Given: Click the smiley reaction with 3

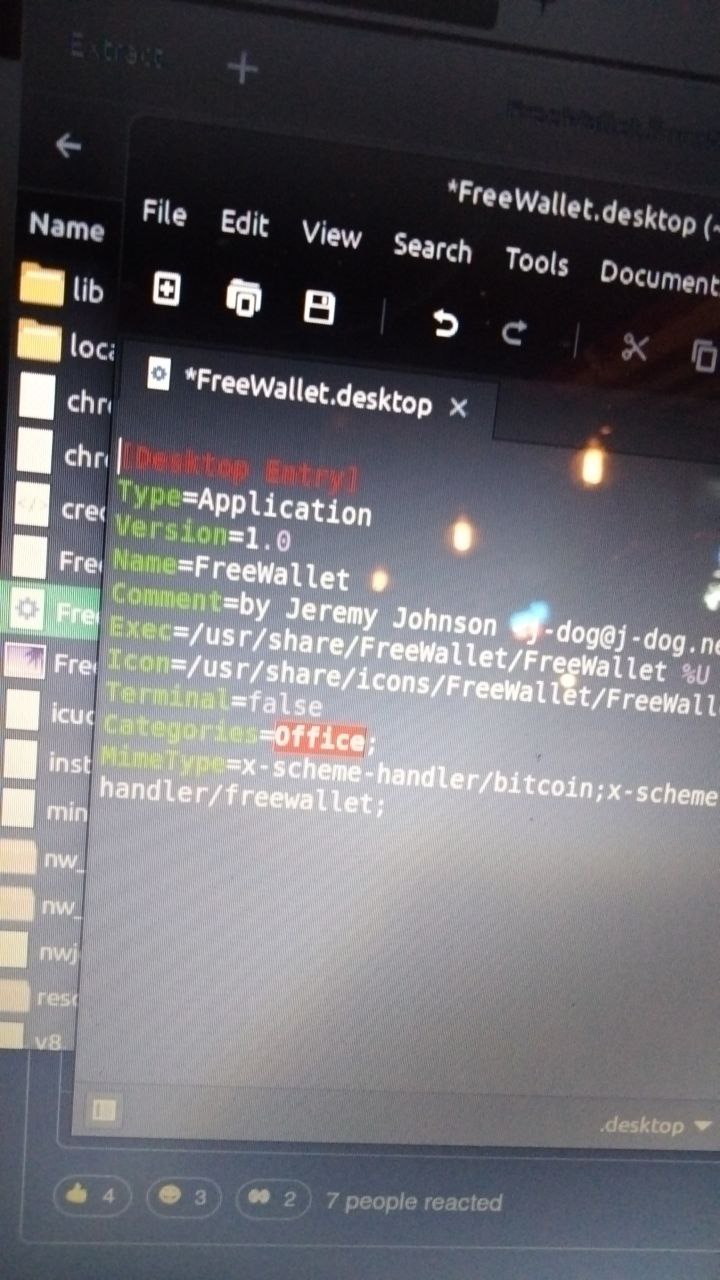Looking at the screenshot, I should coord(183,1196).
